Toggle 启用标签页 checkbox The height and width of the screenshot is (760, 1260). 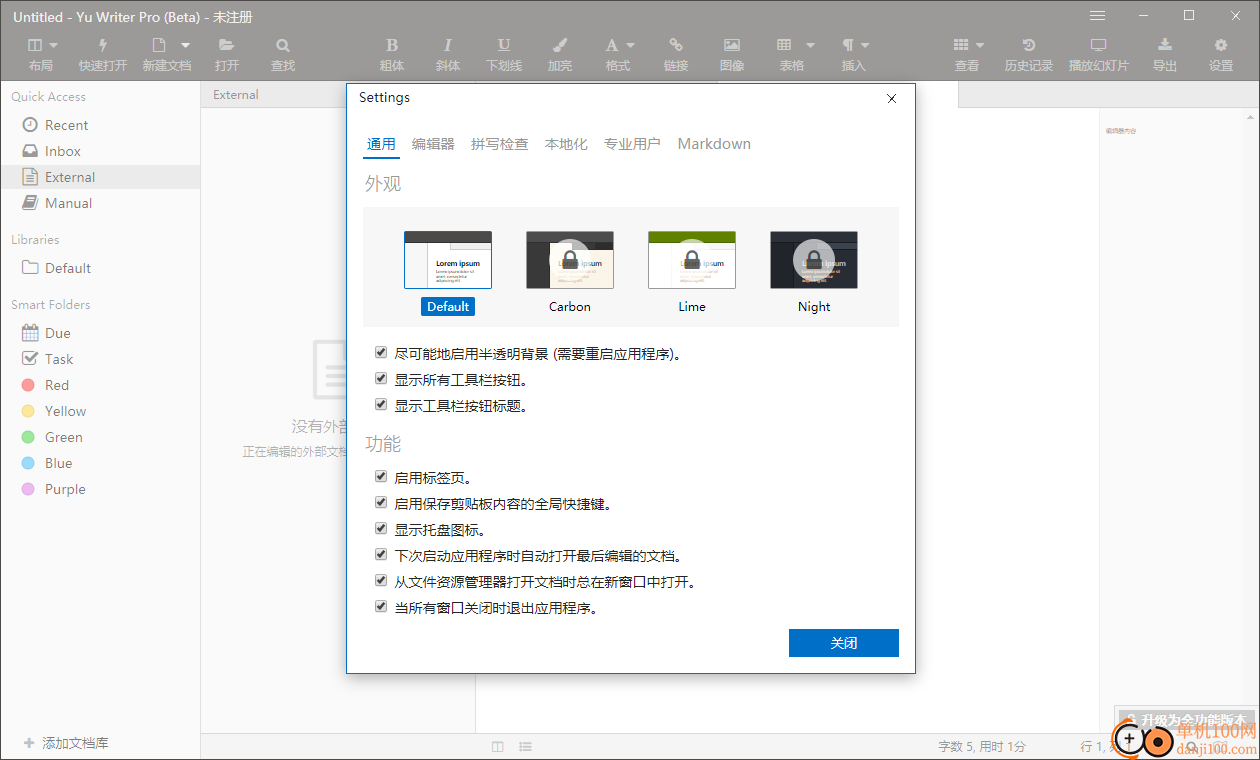pos(381,477)
